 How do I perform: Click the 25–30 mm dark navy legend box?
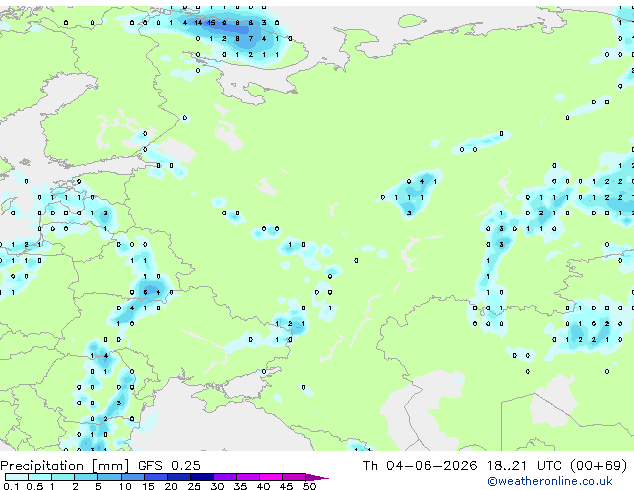pos(201,477)
